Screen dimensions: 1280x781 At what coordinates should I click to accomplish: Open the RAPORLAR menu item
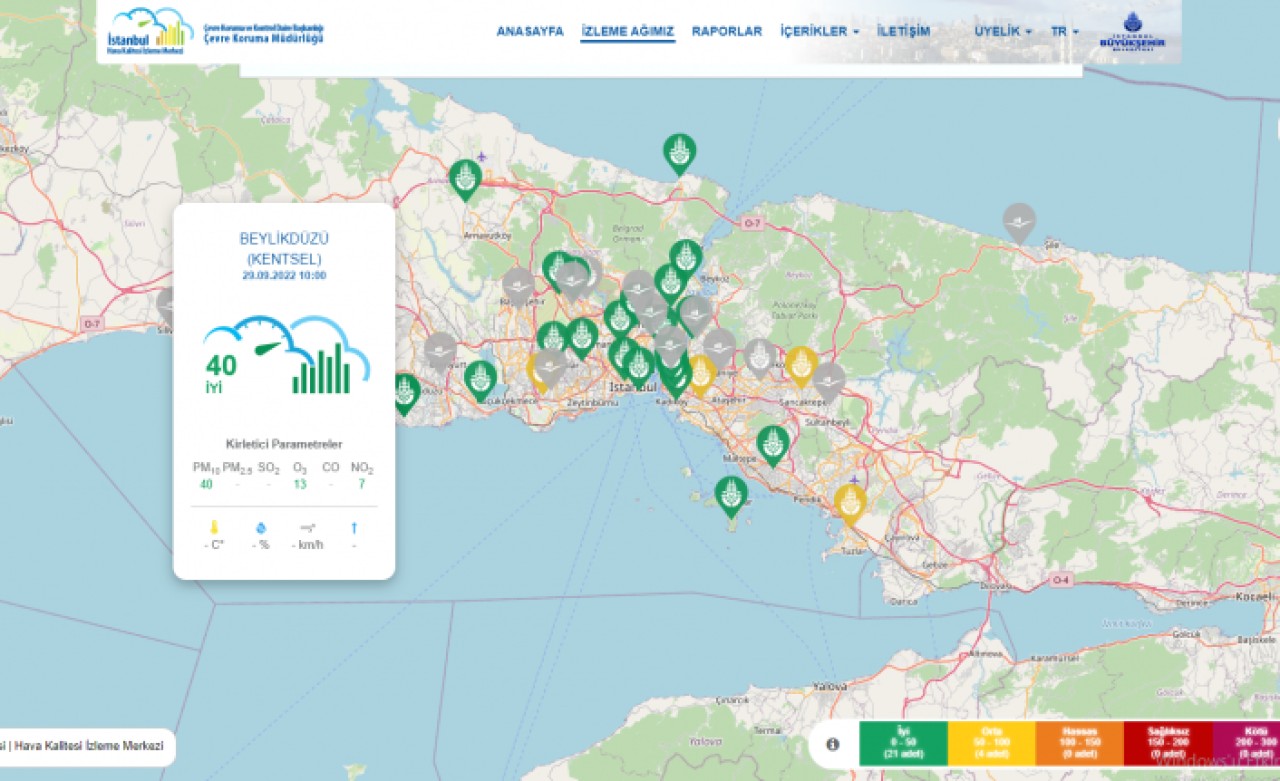[727, 31]
